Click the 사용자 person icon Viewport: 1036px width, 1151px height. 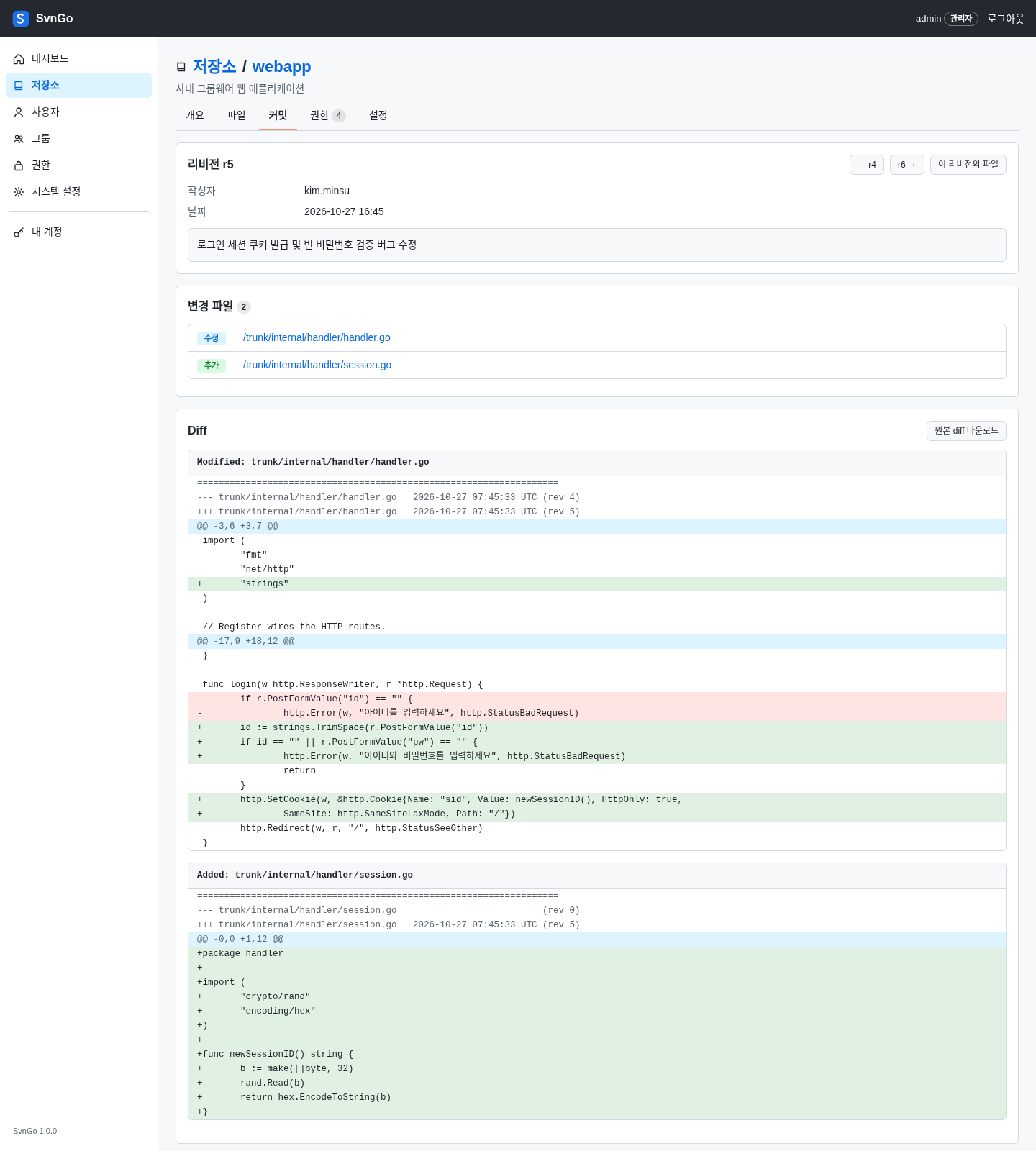click(19, 112)
